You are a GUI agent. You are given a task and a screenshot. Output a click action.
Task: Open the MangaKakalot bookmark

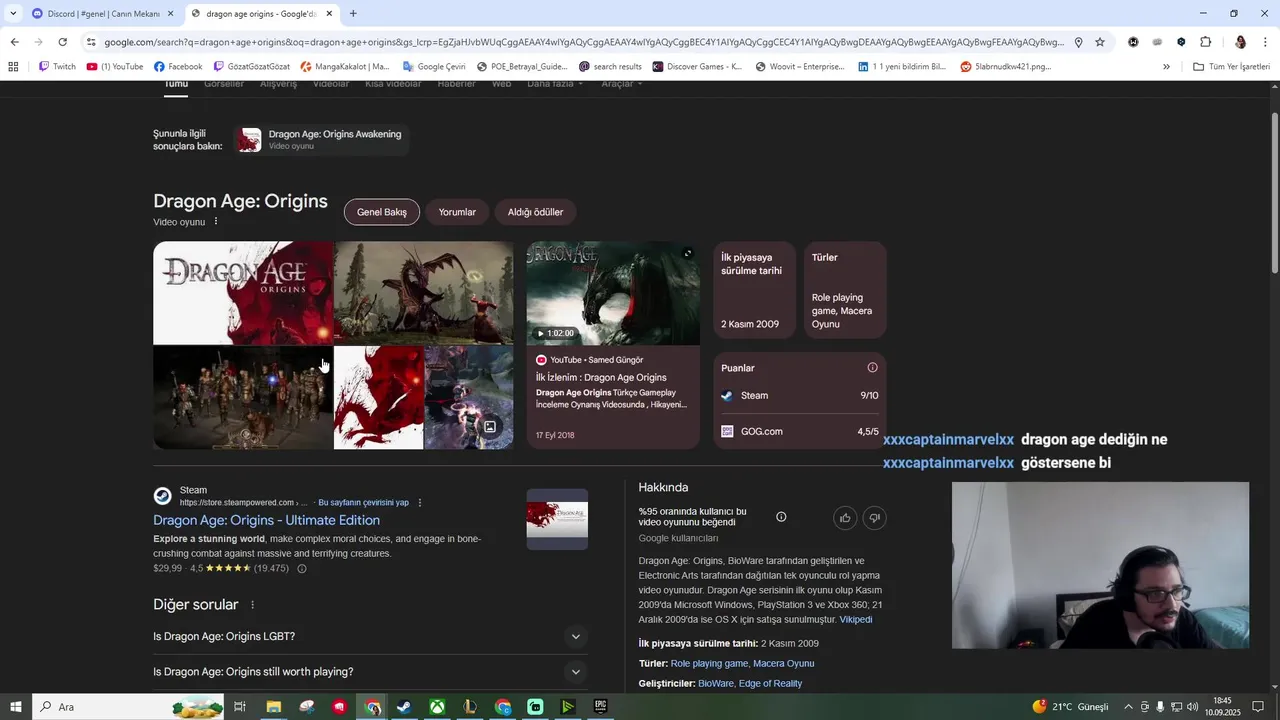(344, 67)
